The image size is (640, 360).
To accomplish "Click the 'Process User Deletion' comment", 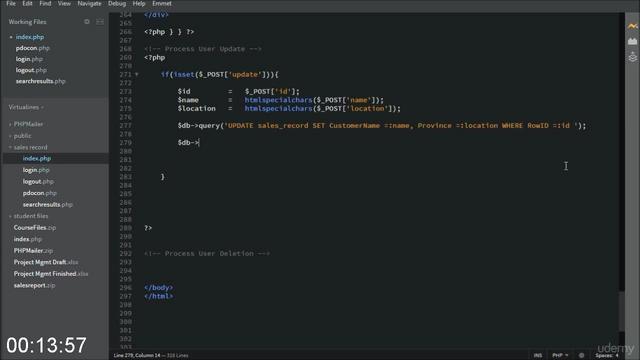I will (x=207, y=253).
